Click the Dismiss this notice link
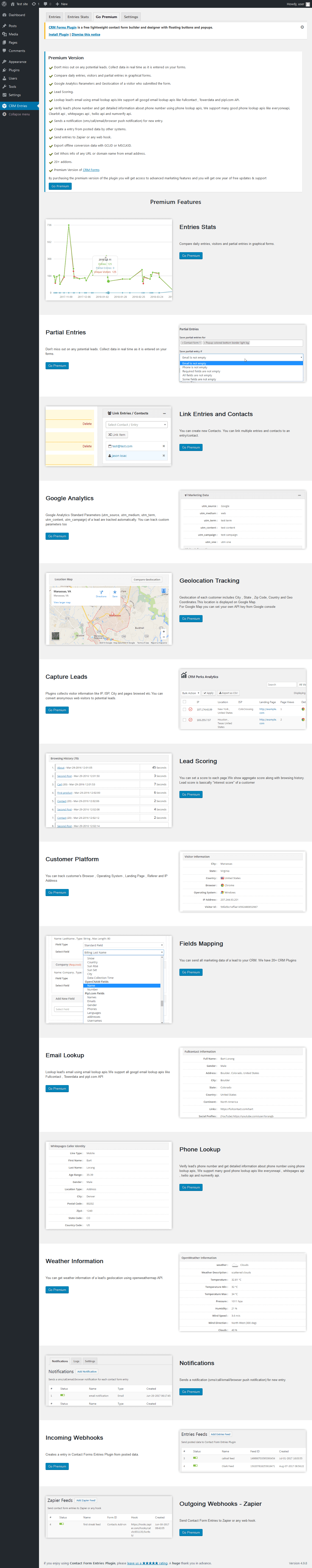 (86, 35)
